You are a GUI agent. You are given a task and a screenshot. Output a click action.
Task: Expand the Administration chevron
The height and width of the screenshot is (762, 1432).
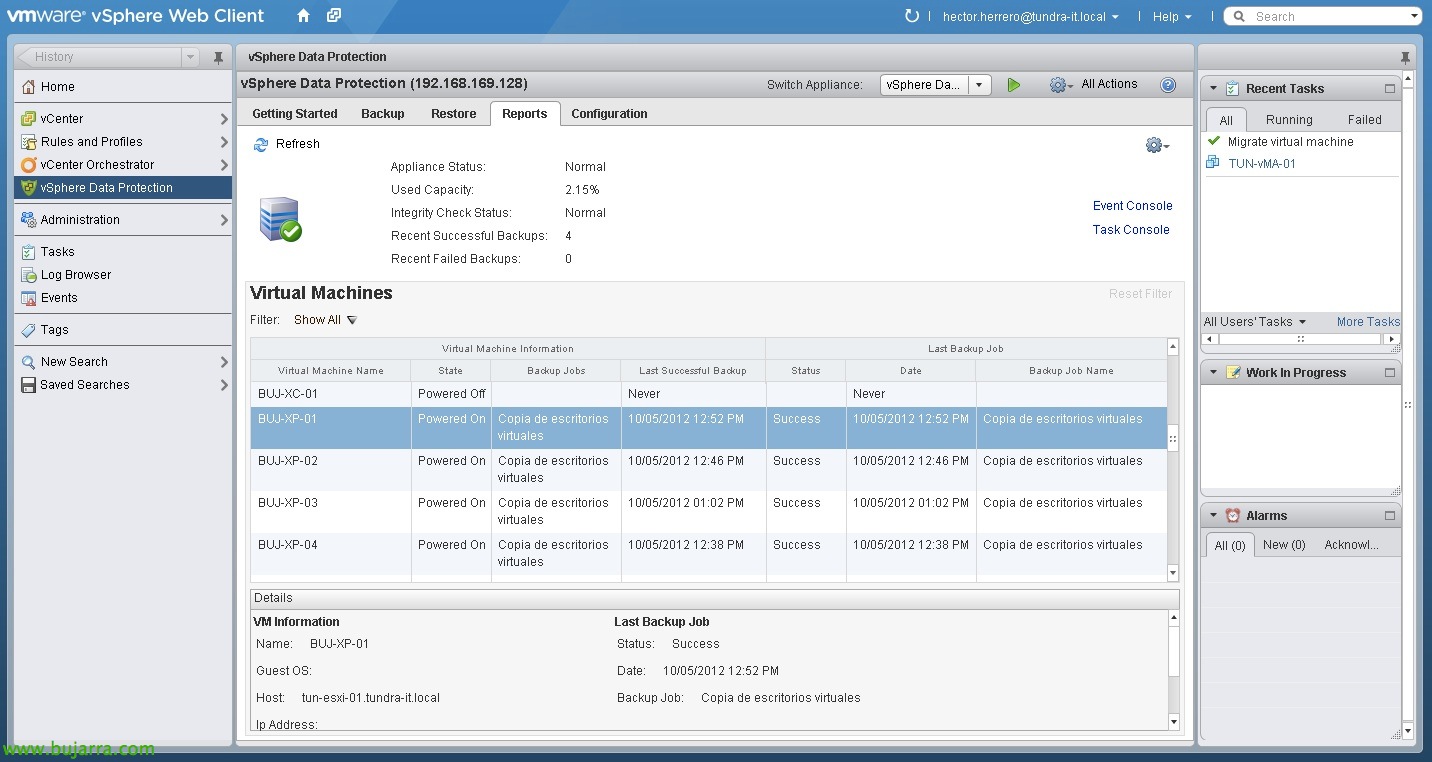[224, 220]
